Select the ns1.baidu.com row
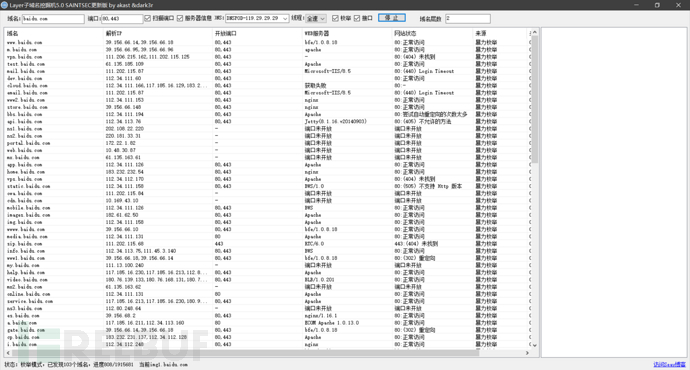690x370 pixels. point(267,129)
